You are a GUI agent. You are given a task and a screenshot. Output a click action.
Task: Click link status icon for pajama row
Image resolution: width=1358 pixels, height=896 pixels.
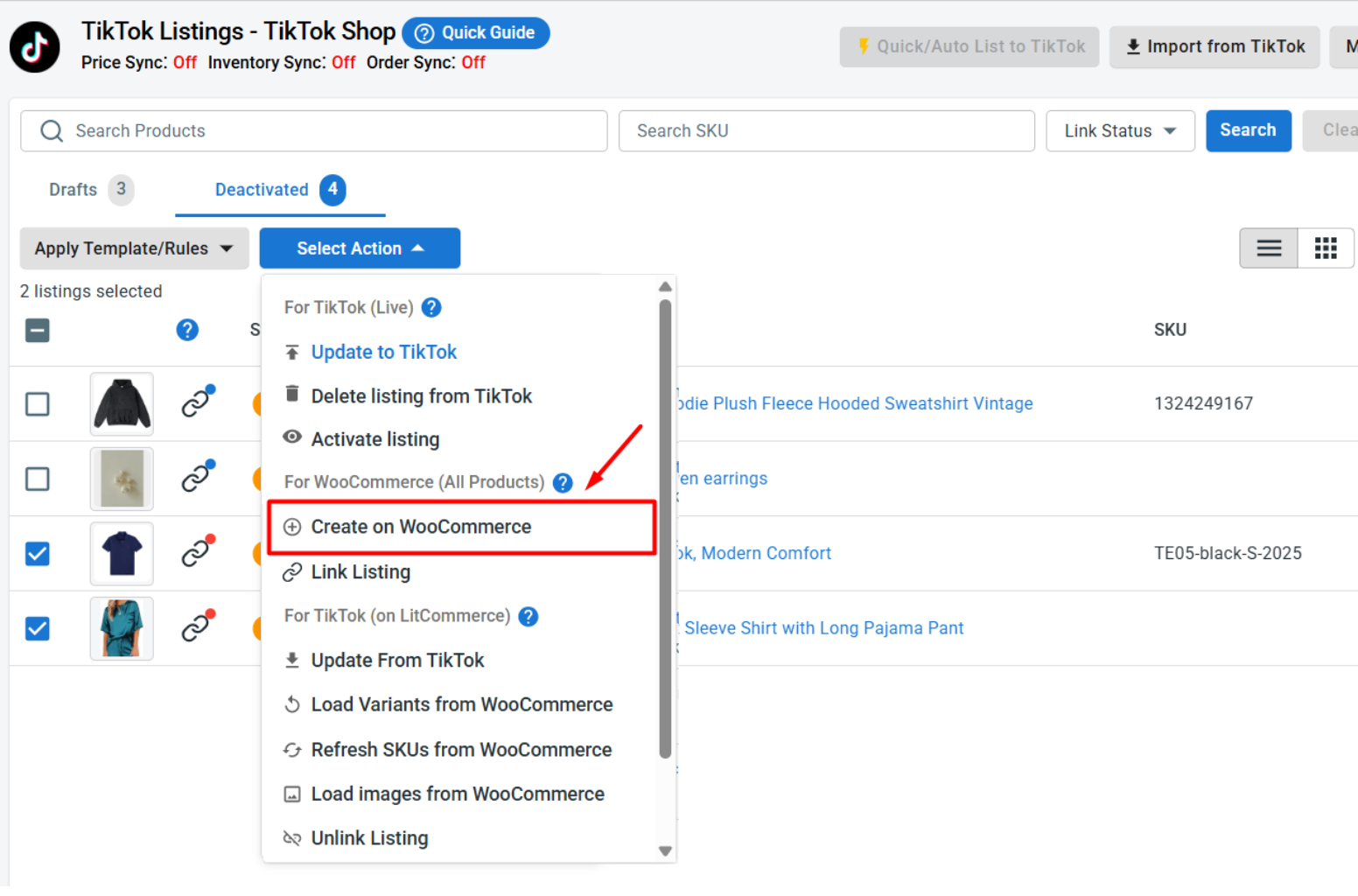198,626
